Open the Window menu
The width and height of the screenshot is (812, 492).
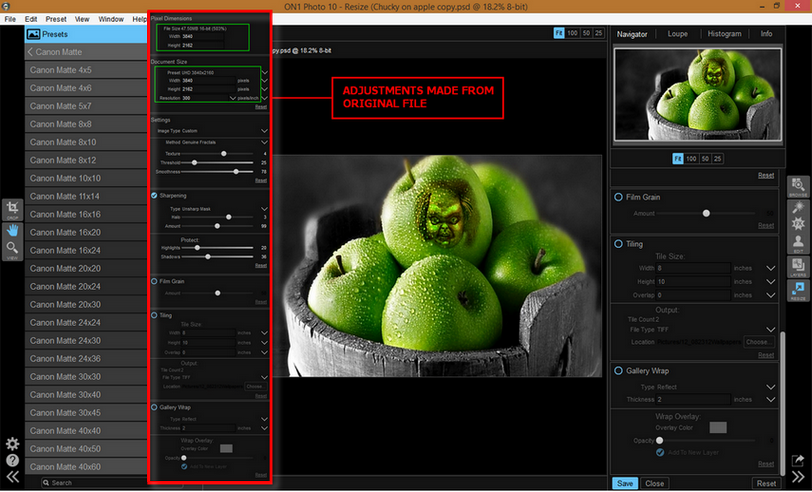click(x=111, y=19)
